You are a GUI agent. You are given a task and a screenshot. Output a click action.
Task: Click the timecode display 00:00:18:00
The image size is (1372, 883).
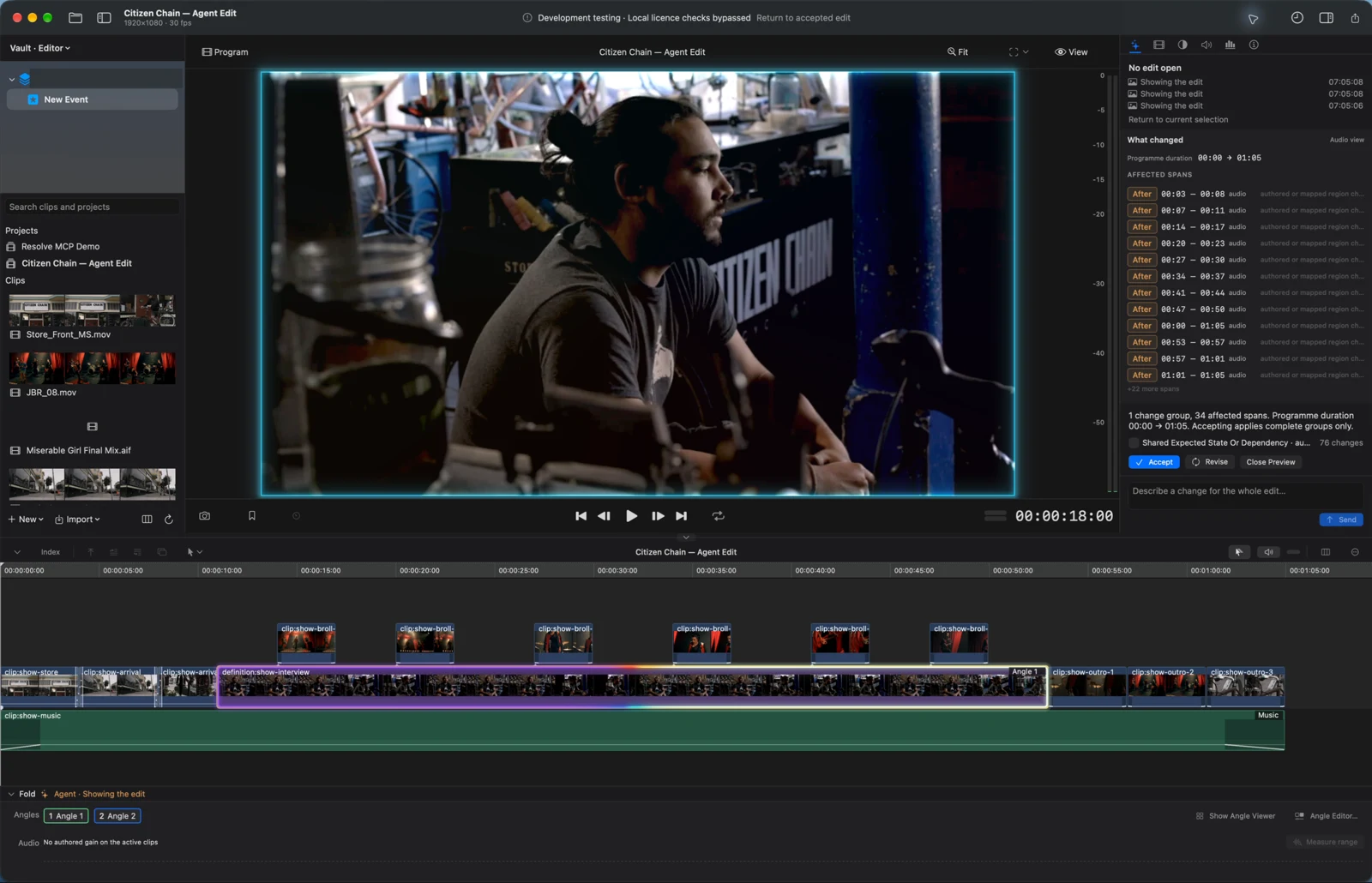pyautogui.click(x=1064, y=516)
